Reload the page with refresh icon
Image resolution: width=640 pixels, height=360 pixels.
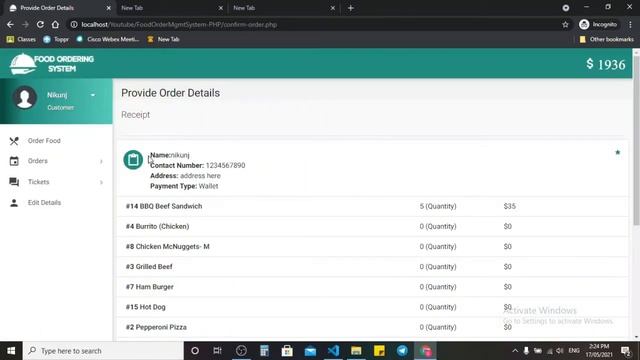40,24
